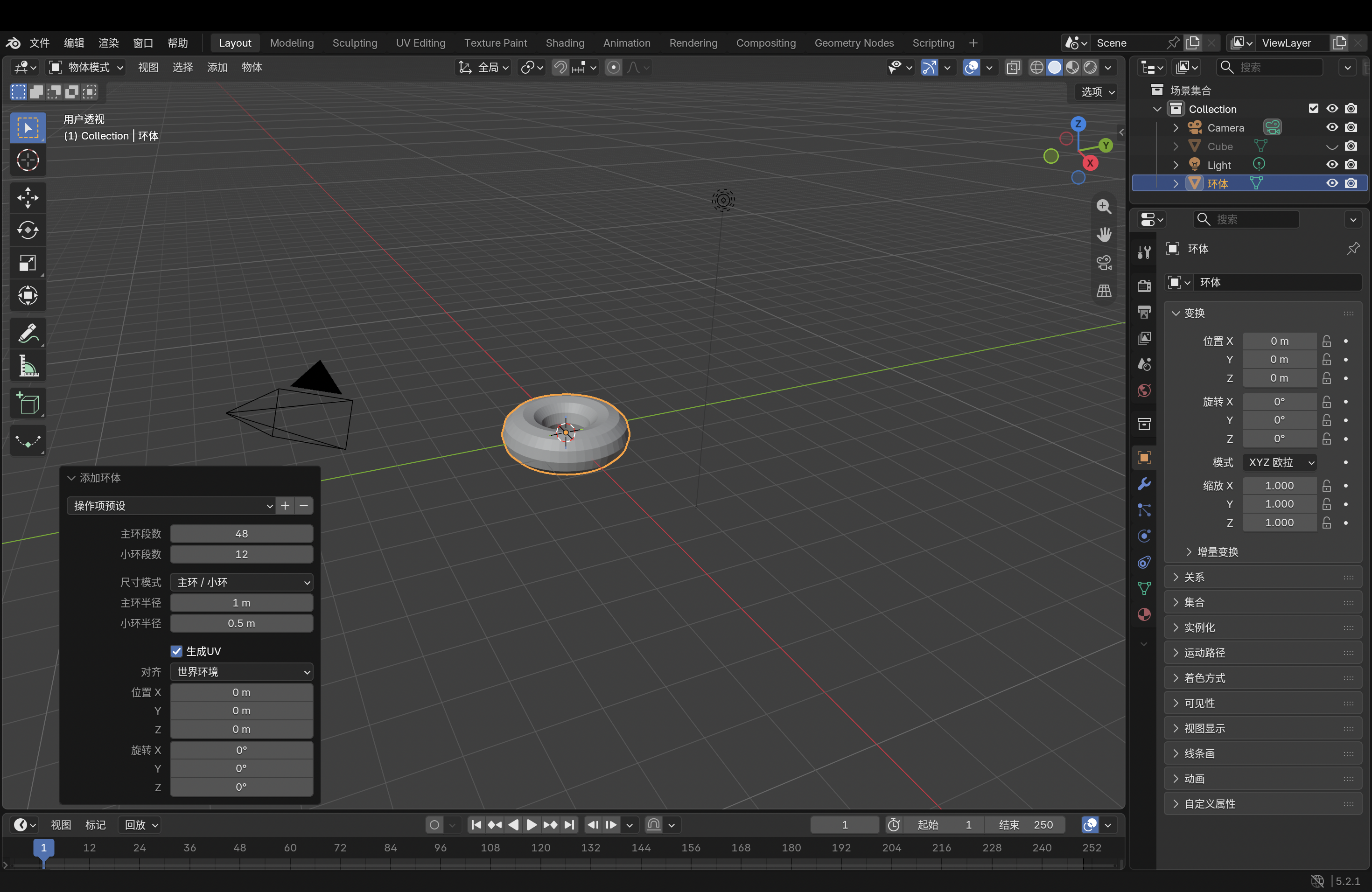Viewport: 1372px width, 892px height.
Task: Open the 尺寸模式 dropdown
Action: [x=242, y=583]
